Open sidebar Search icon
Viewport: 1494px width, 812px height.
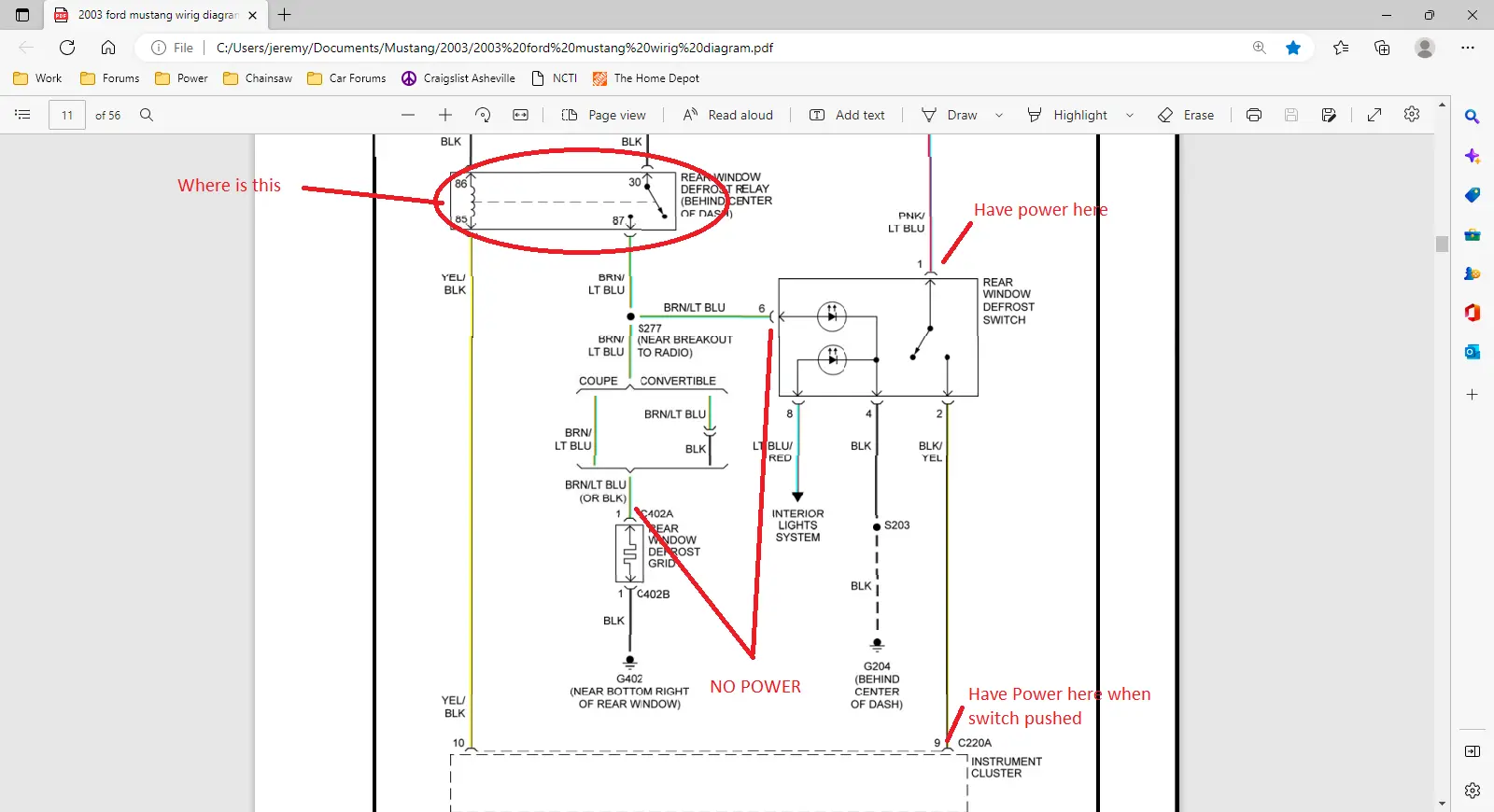coord(1473,117)
